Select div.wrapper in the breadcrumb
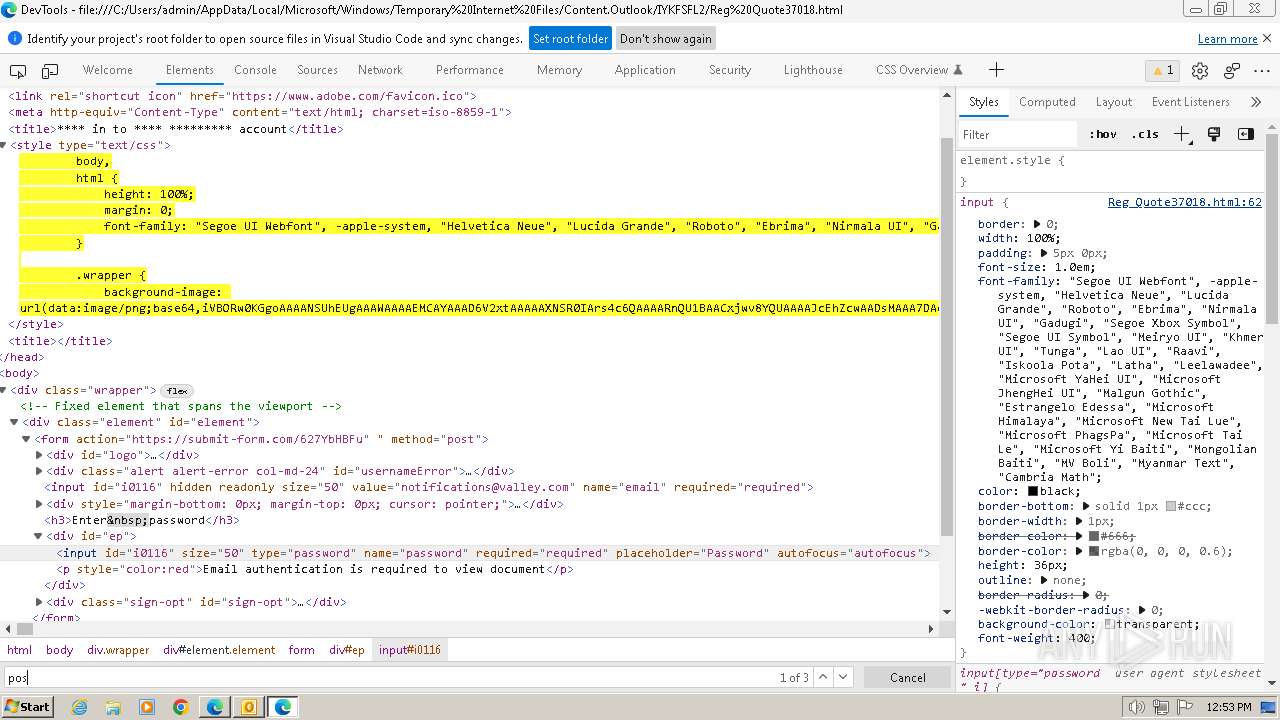 click(118, 650)
